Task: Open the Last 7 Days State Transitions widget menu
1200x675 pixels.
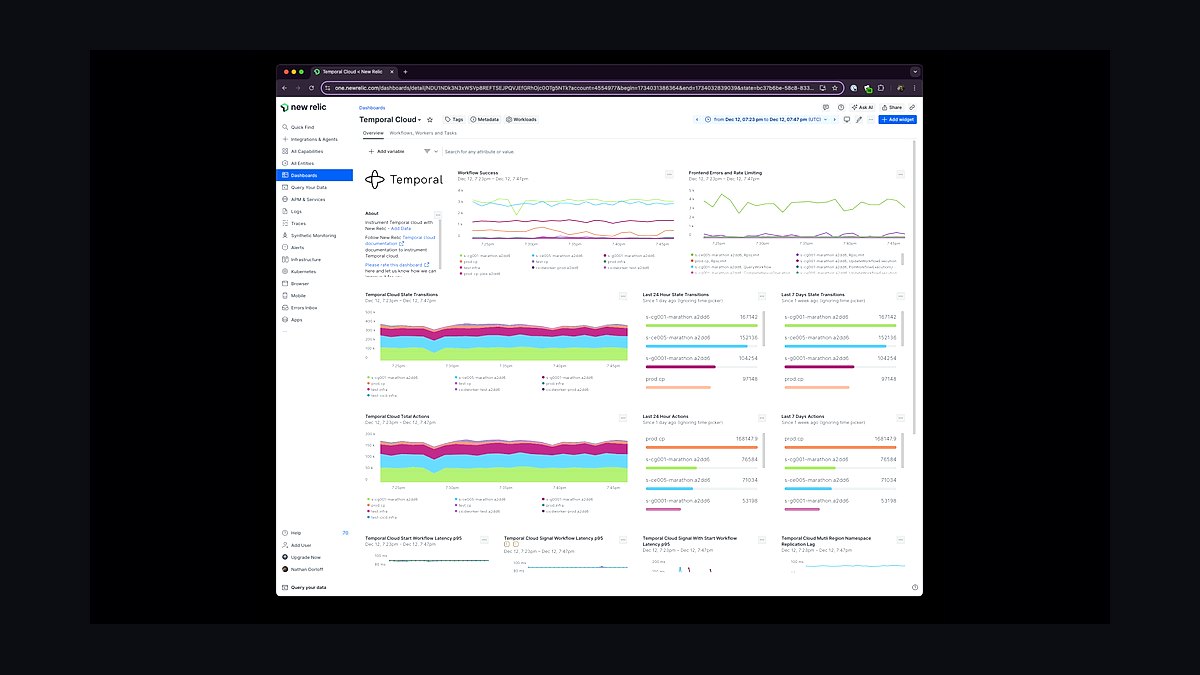Action: click(900, 296)
